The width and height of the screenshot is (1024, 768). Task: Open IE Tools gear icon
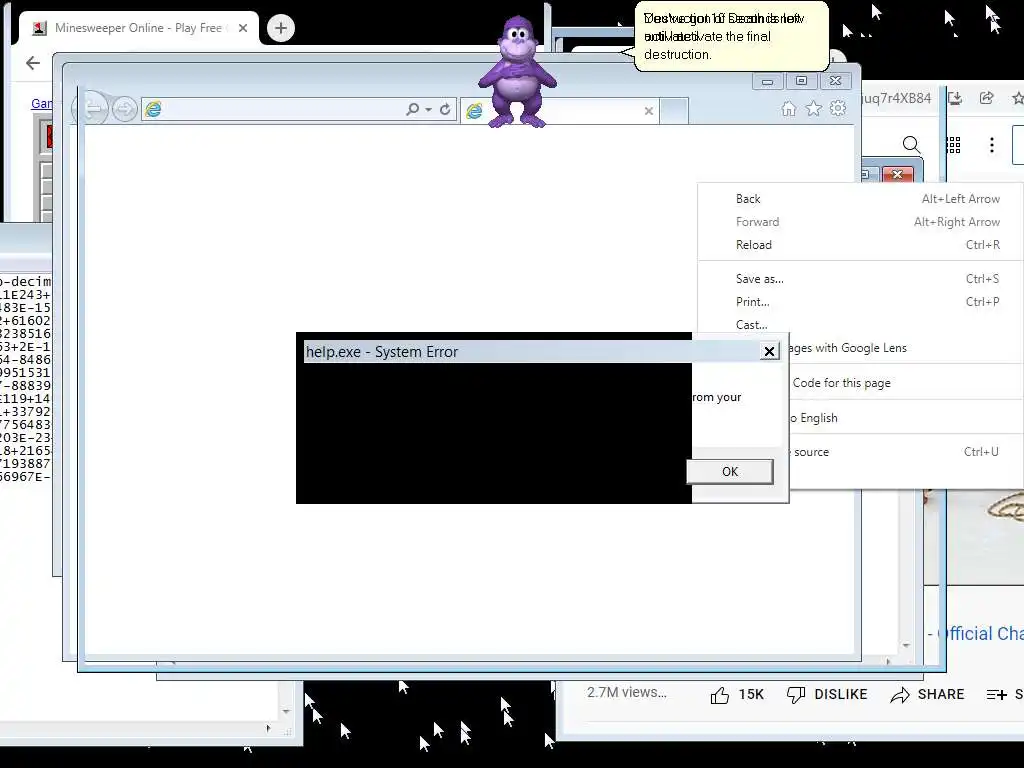click(838, 108)
